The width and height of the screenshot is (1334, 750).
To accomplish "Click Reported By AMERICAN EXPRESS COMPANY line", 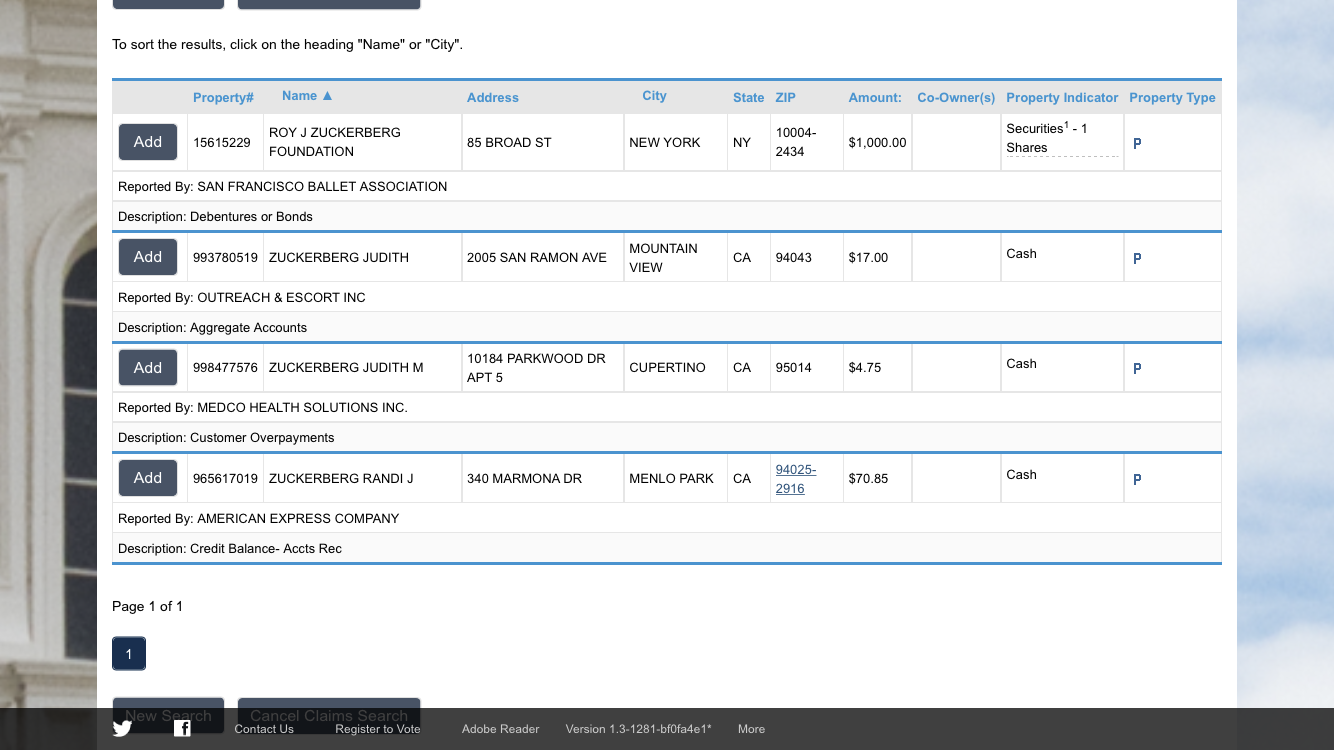I will 667,518.
